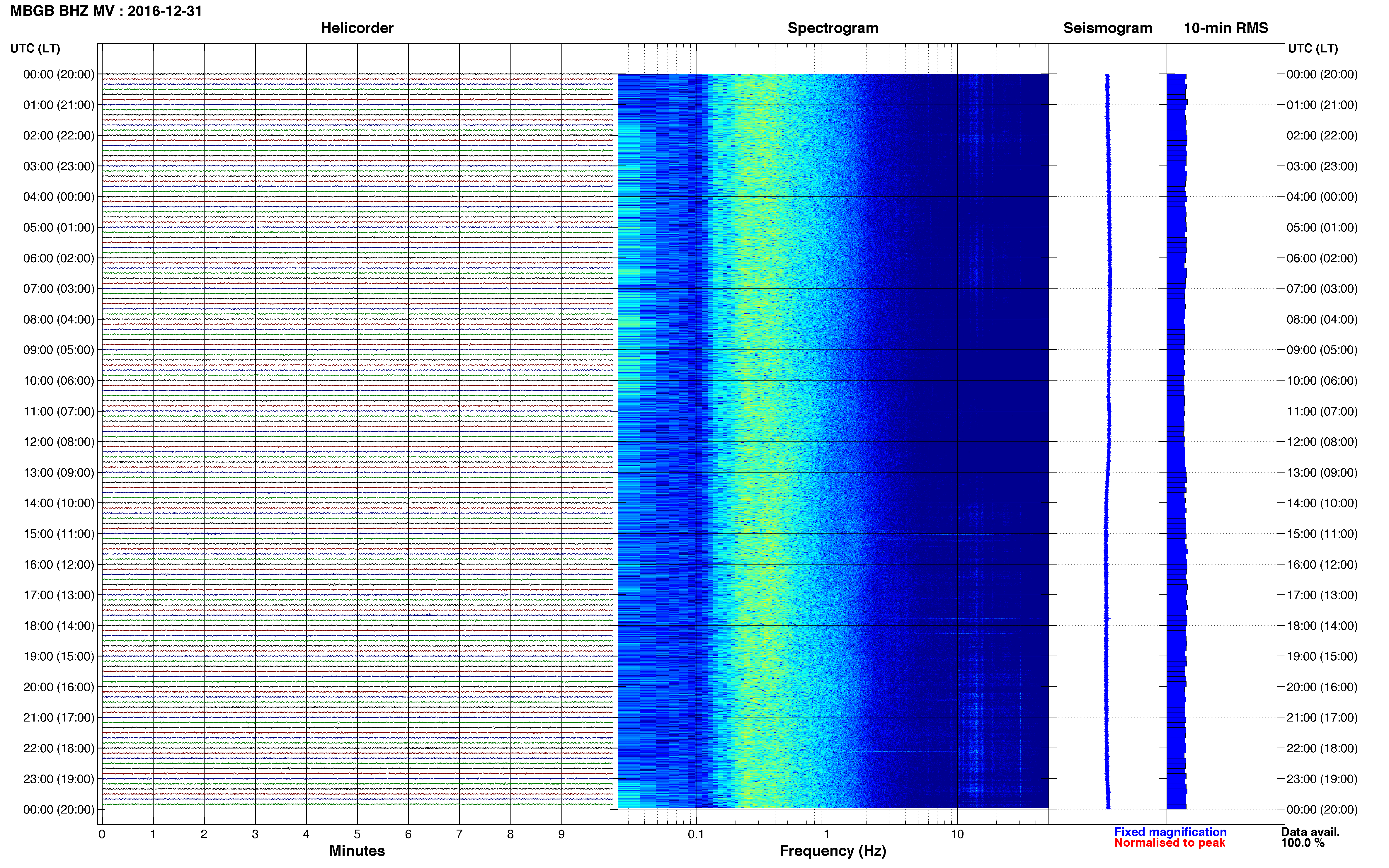The width and height of the screenshot is (1389, 868).
Task: Click the right 'UTC (LT)' axis label
Action: (1313, 48)
